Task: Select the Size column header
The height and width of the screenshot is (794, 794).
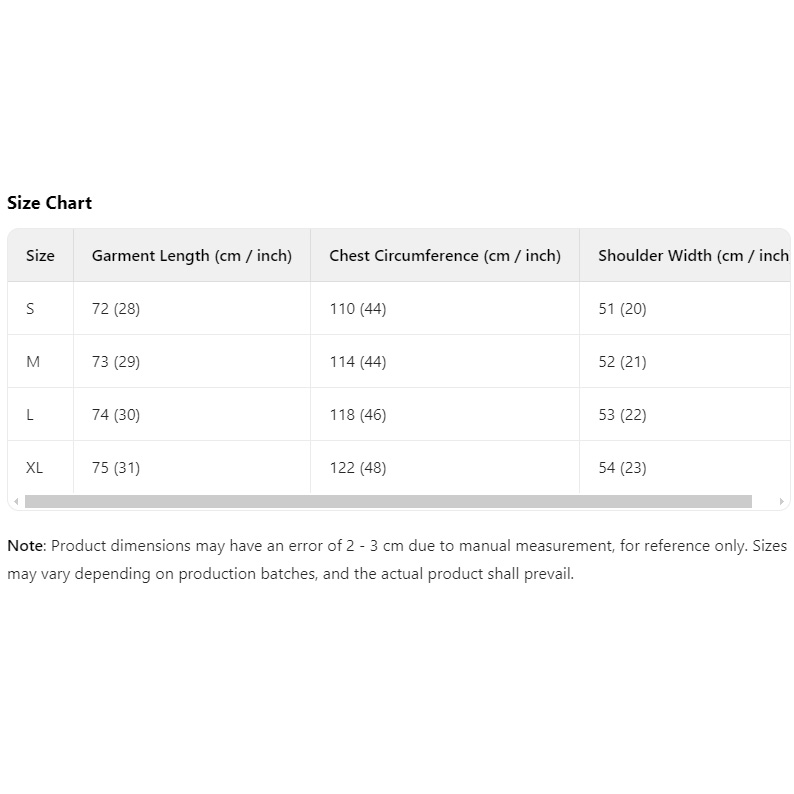Action: point(40,256)
